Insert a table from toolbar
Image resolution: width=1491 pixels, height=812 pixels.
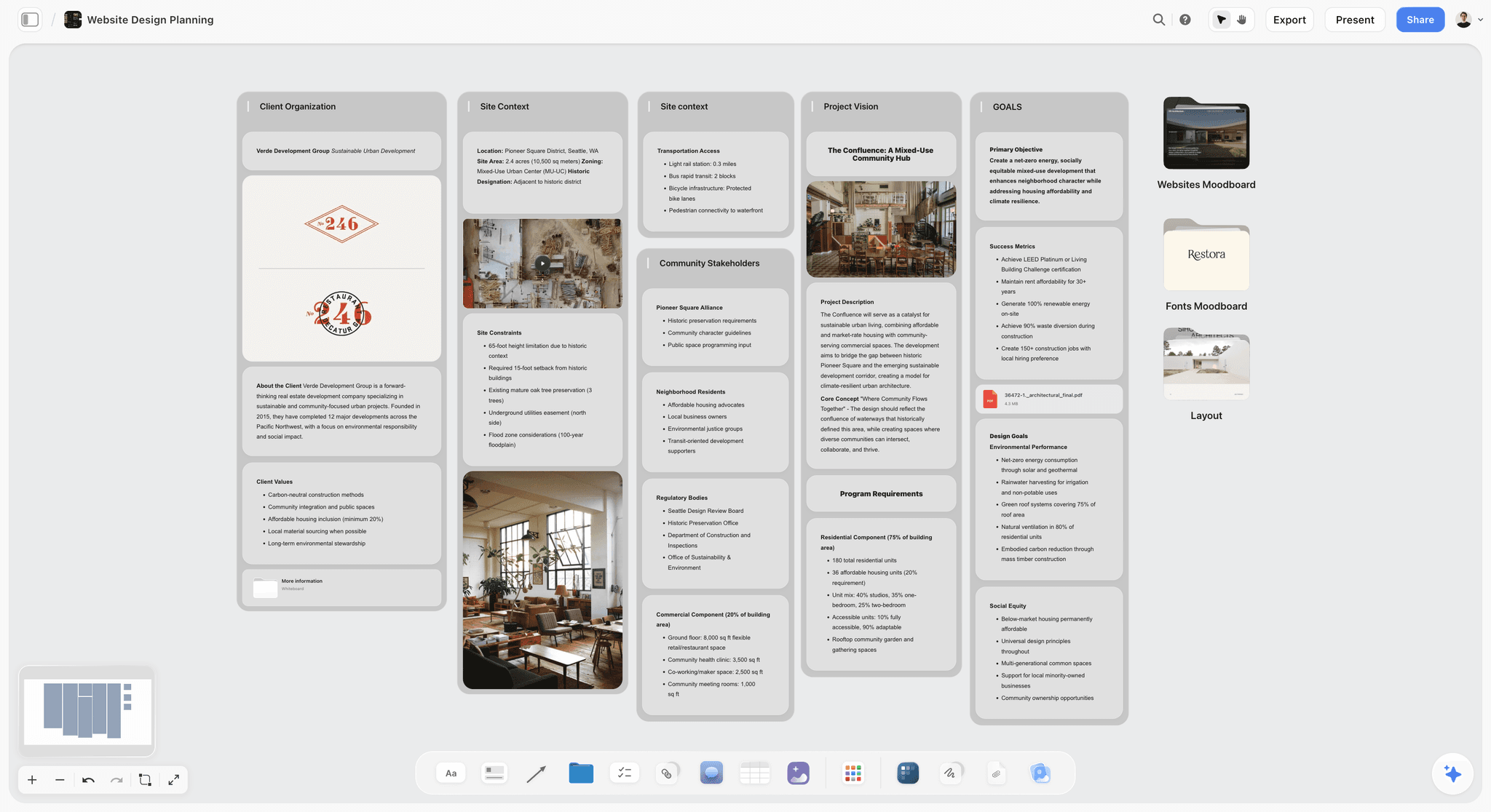click(755, 773)
